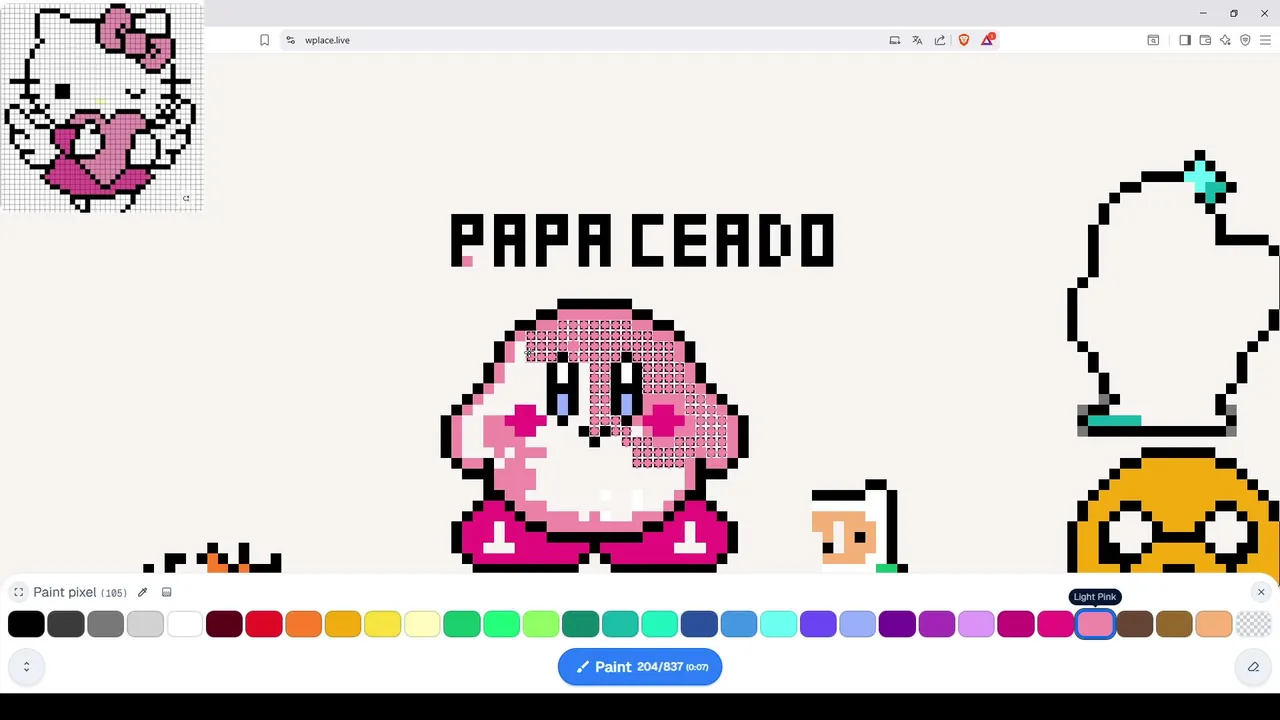Open the Leo AI sparkle icon
The width and height of the screenshot is (1280, 720).
(x=1225, y=40)
